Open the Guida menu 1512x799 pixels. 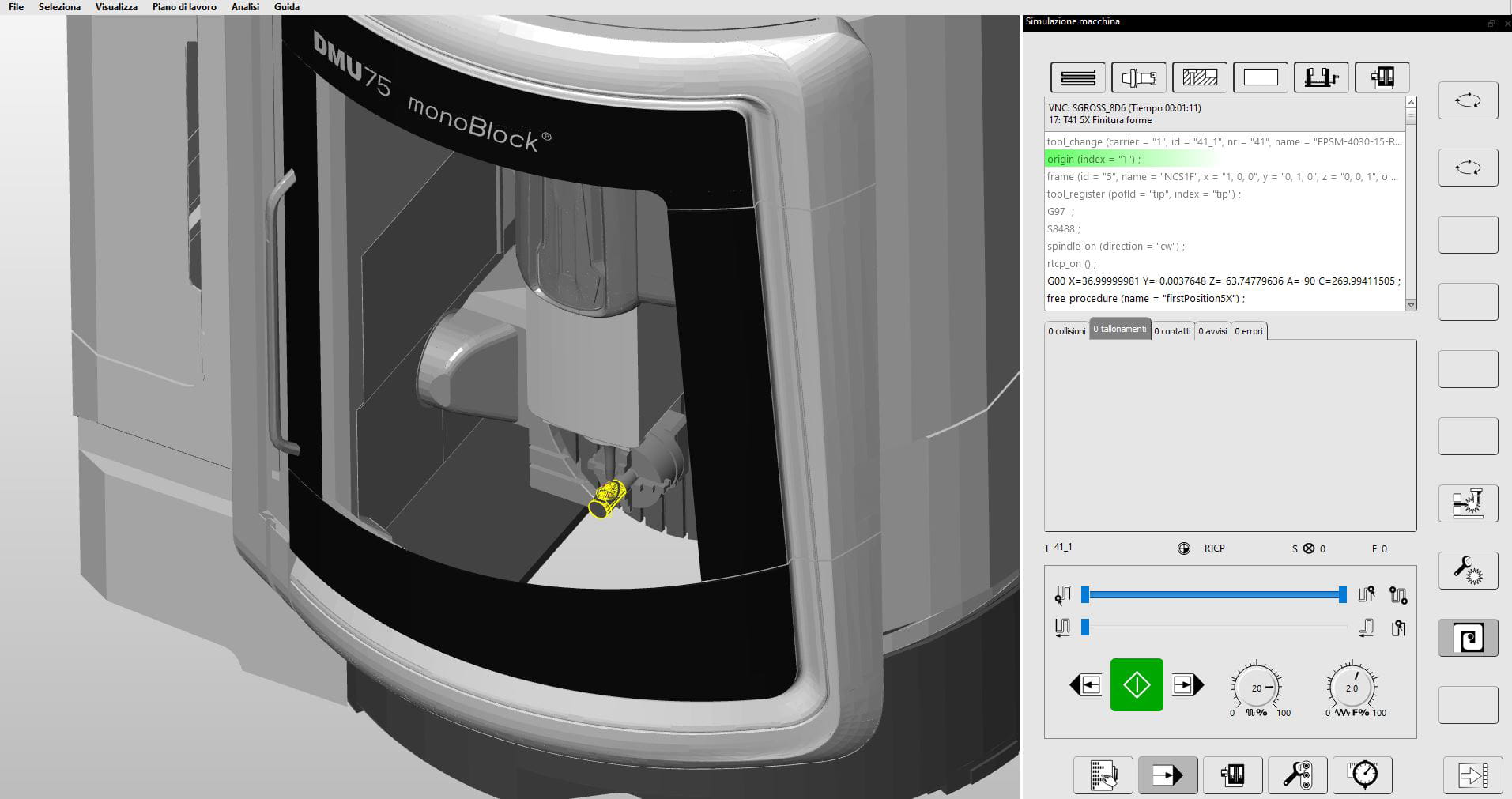coord(287,6)
